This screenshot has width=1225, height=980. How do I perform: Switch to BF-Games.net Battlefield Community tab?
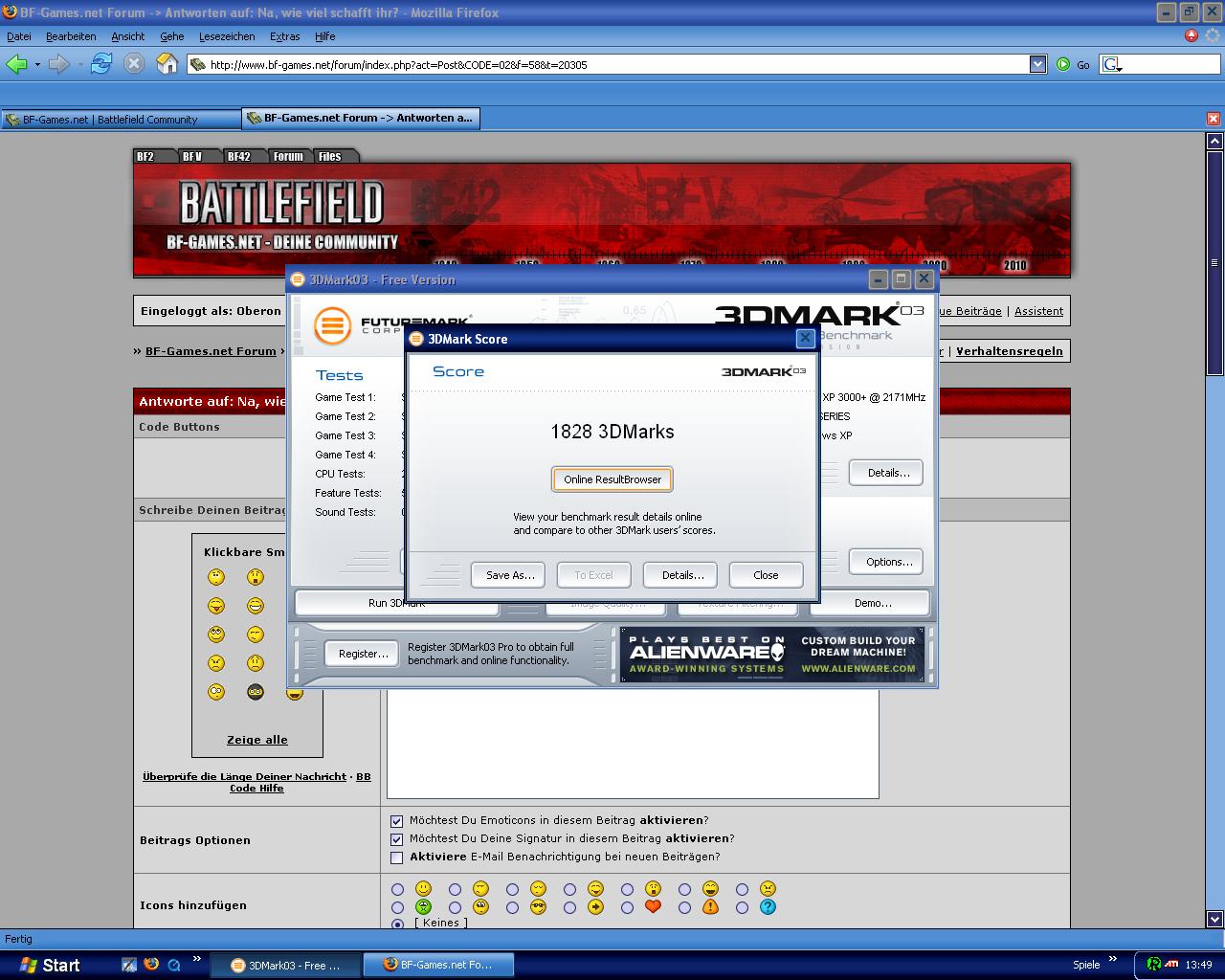(121, 119)
